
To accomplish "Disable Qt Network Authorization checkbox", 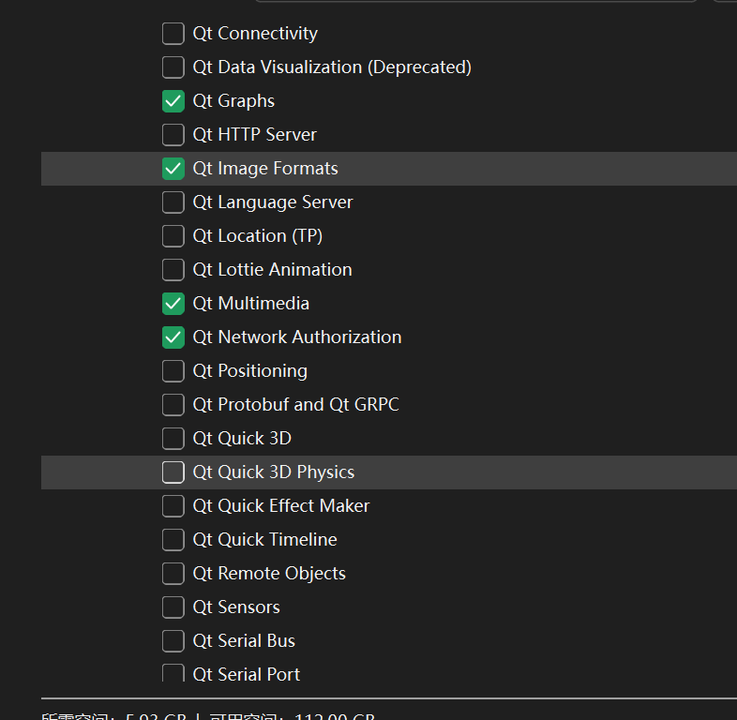I will [x=173, y=337].
